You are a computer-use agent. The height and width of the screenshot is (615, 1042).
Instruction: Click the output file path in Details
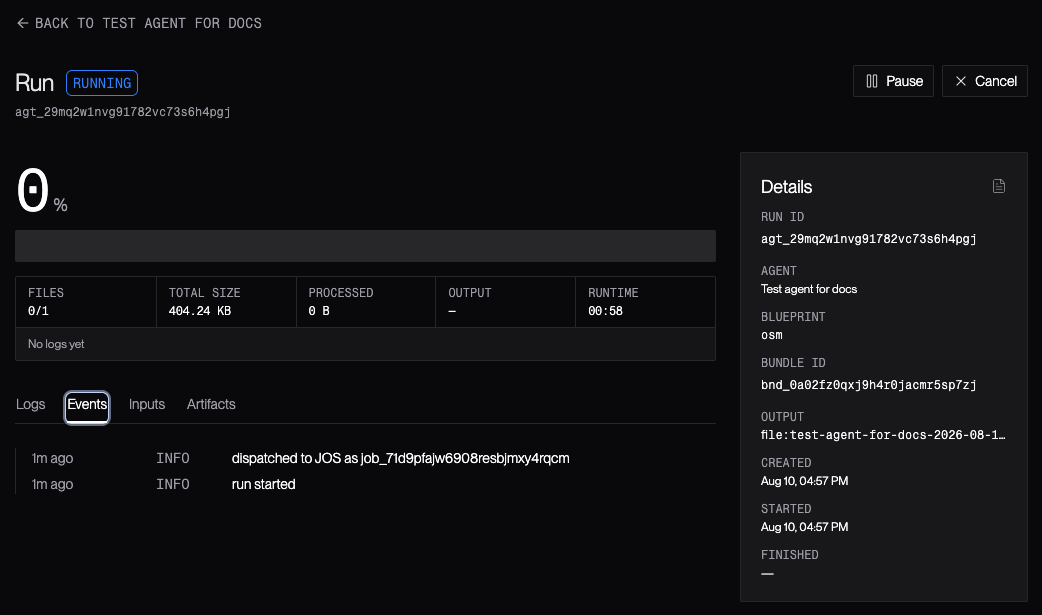(883, 435)
